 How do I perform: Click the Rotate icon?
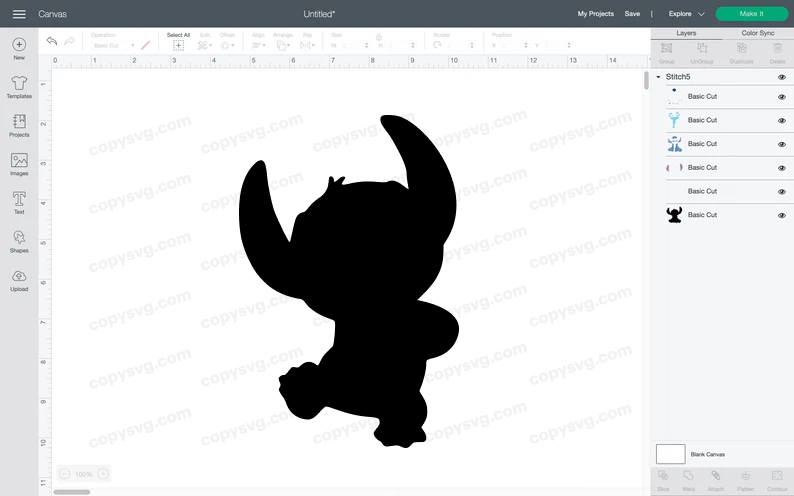[437, 45]
